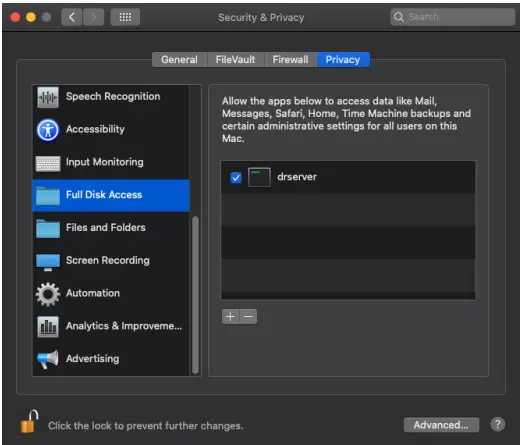Select the drserver name in the app list
The height and width of the screenshot is (445, 523).
297,176
